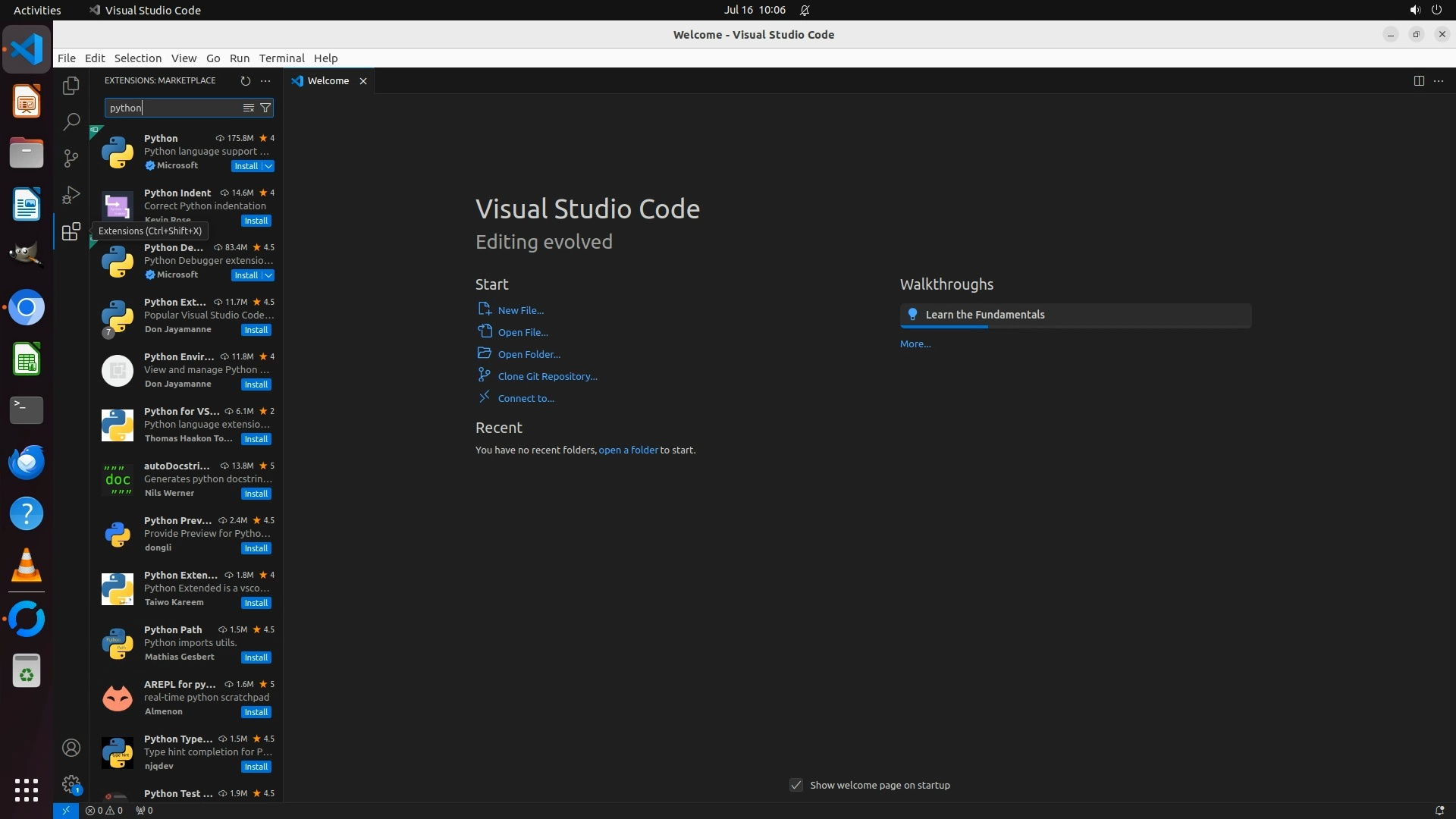The image size is (1456, 819).
Task: Open the Source Control view
Action: [71, 158]
